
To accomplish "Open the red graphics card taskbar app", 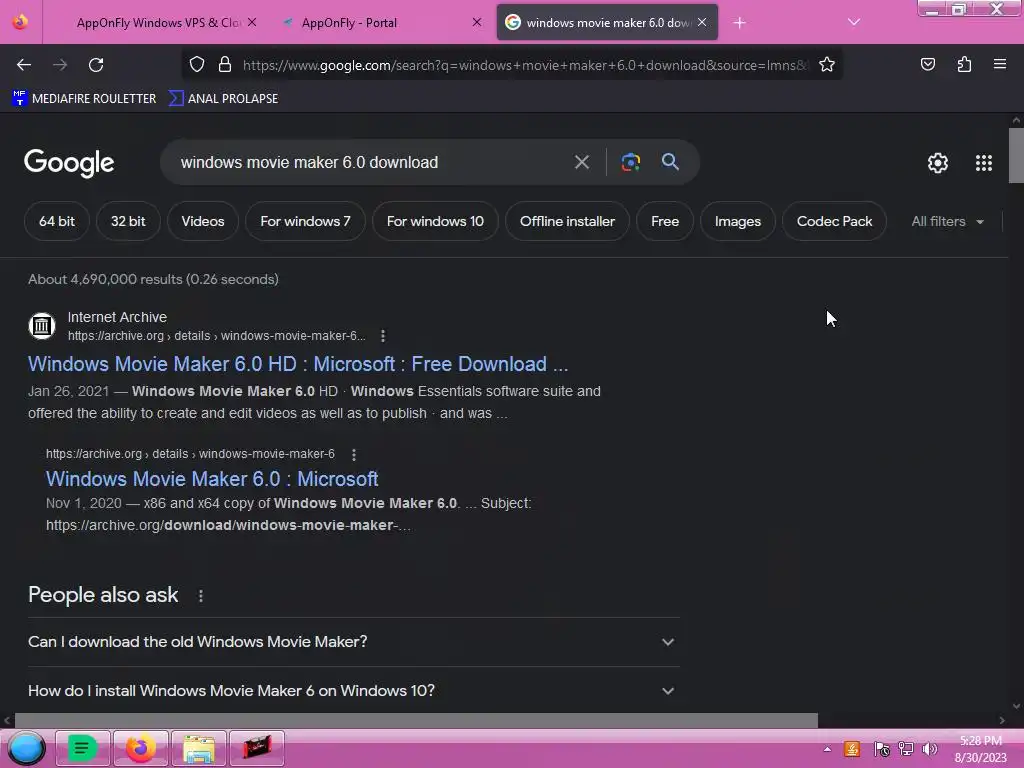I will [257, 748].
